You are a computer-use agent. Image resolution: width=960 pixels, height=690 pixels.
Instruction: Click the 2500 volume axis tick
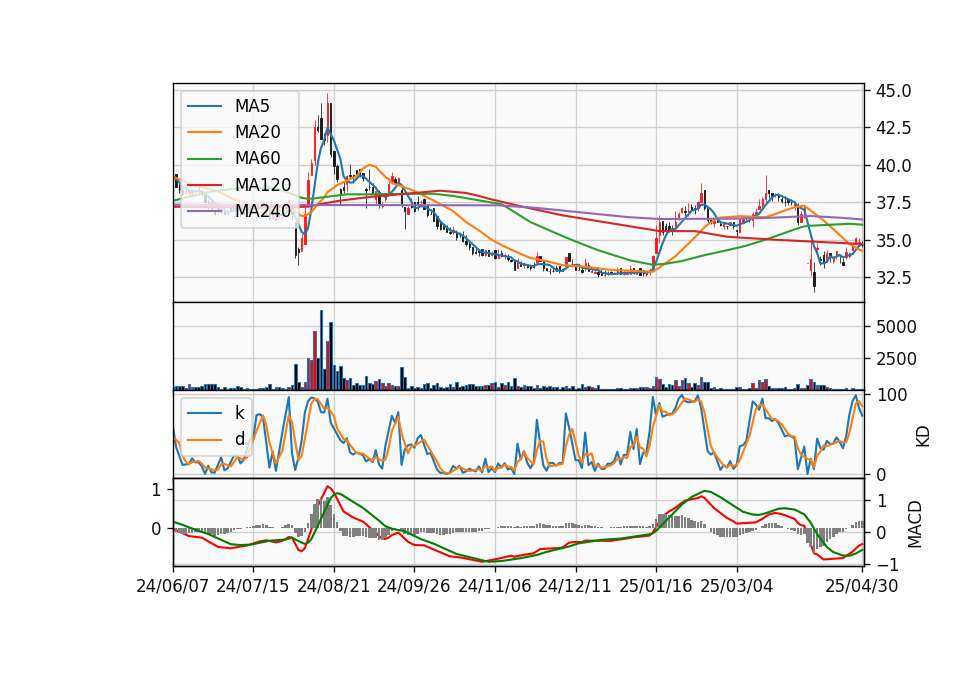896,359
